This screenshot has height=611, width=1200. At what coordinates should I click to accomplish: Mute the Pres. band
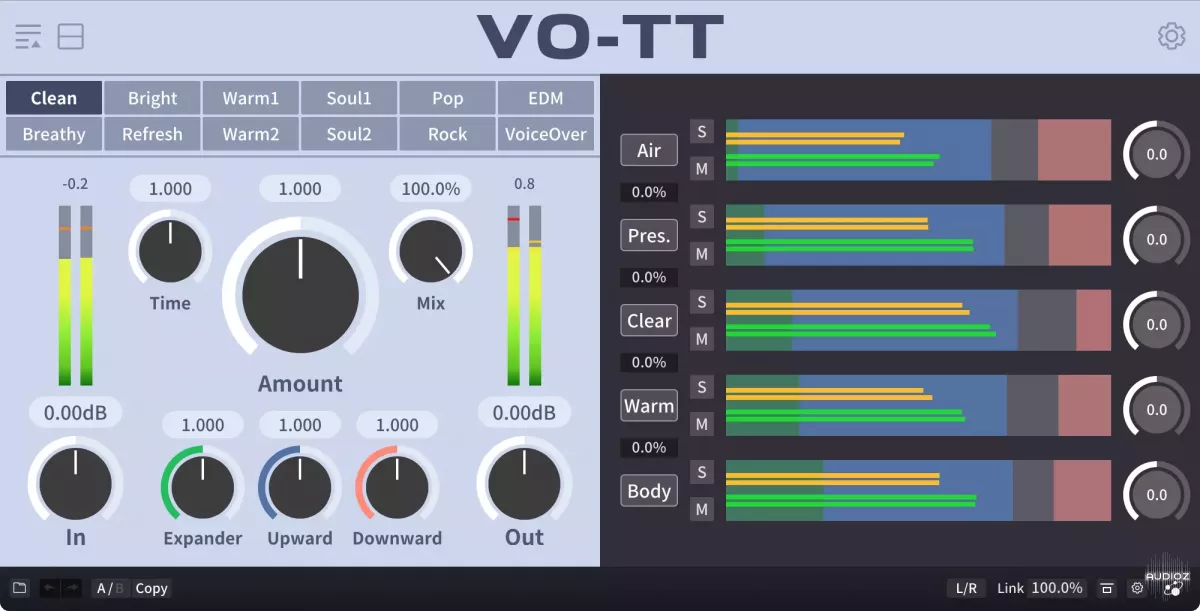(x=702, y=254)
